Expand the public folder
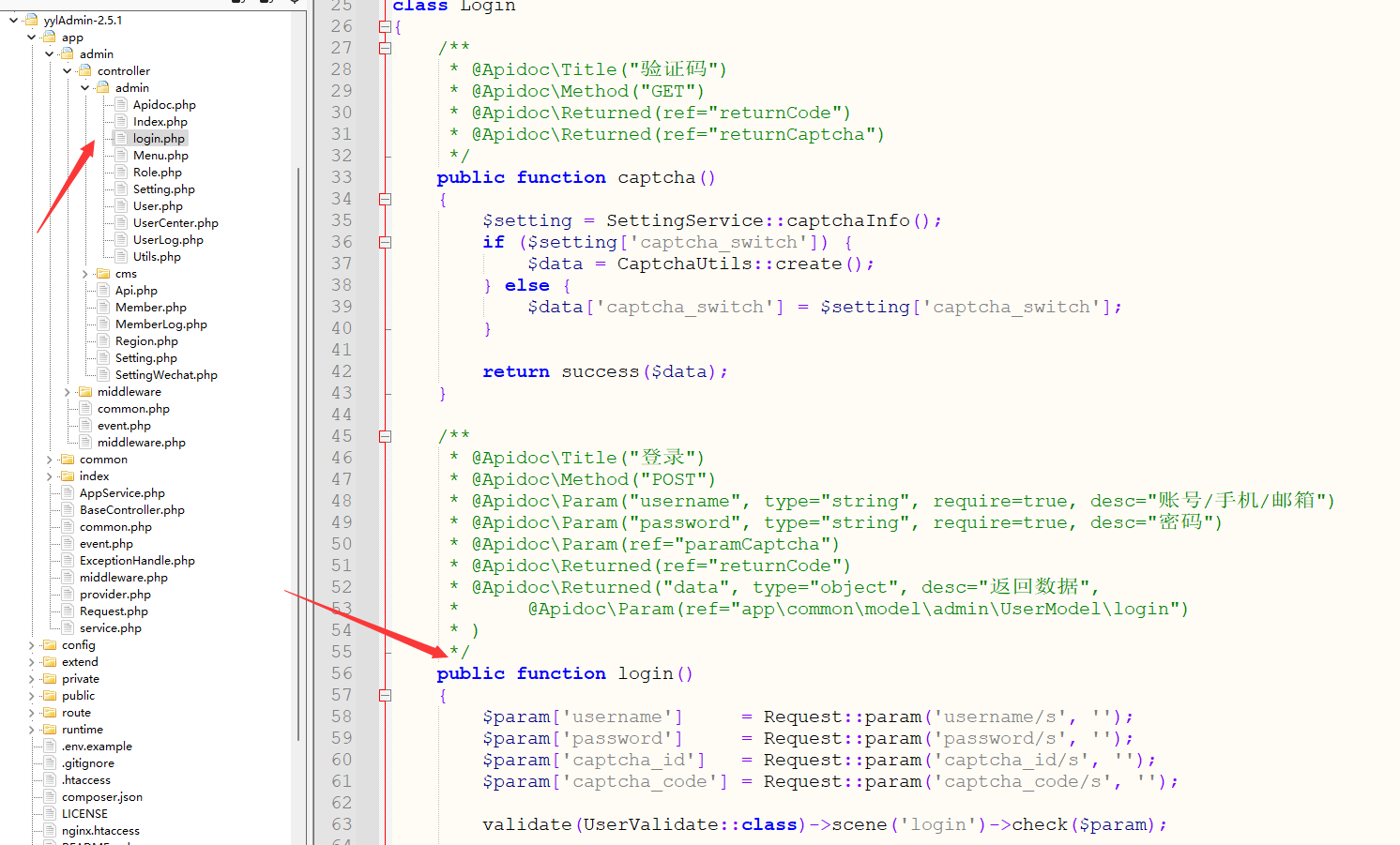 (x=31, y=695)
